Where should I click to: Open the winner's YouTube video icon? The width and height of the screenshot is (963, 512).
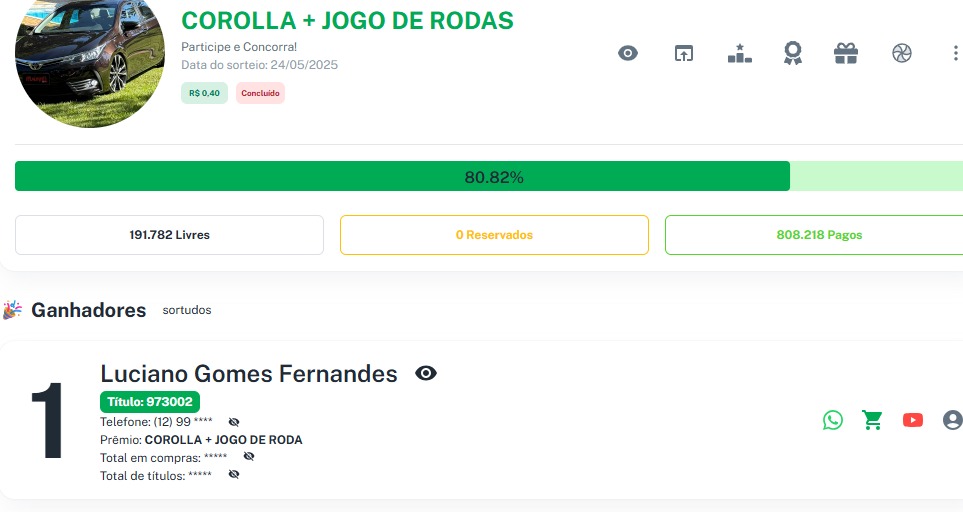pyautogui.click(x=913, y=420)
